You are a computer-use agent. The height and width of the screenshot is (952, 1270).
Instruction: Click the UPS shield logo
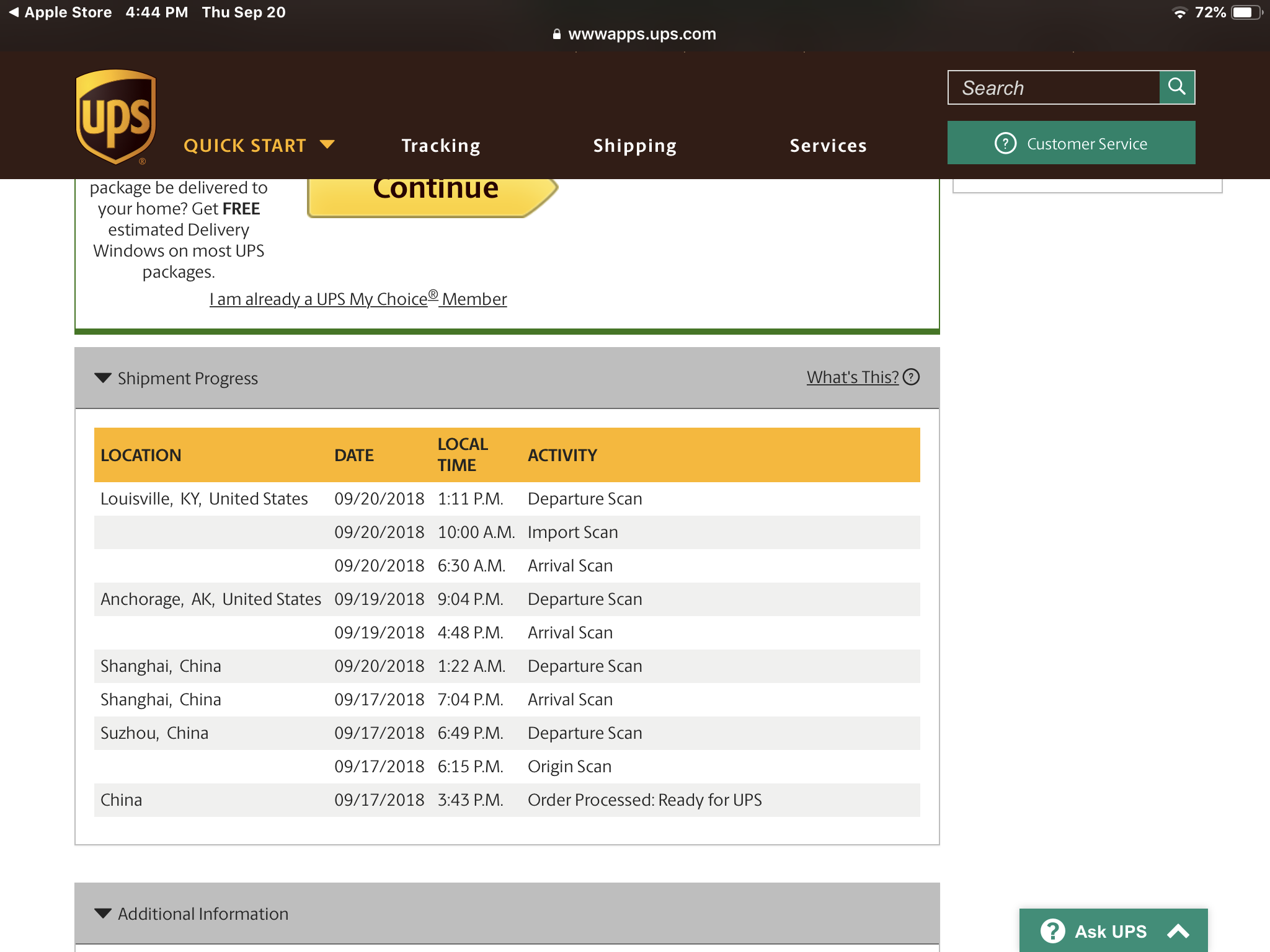coord(116,117)
